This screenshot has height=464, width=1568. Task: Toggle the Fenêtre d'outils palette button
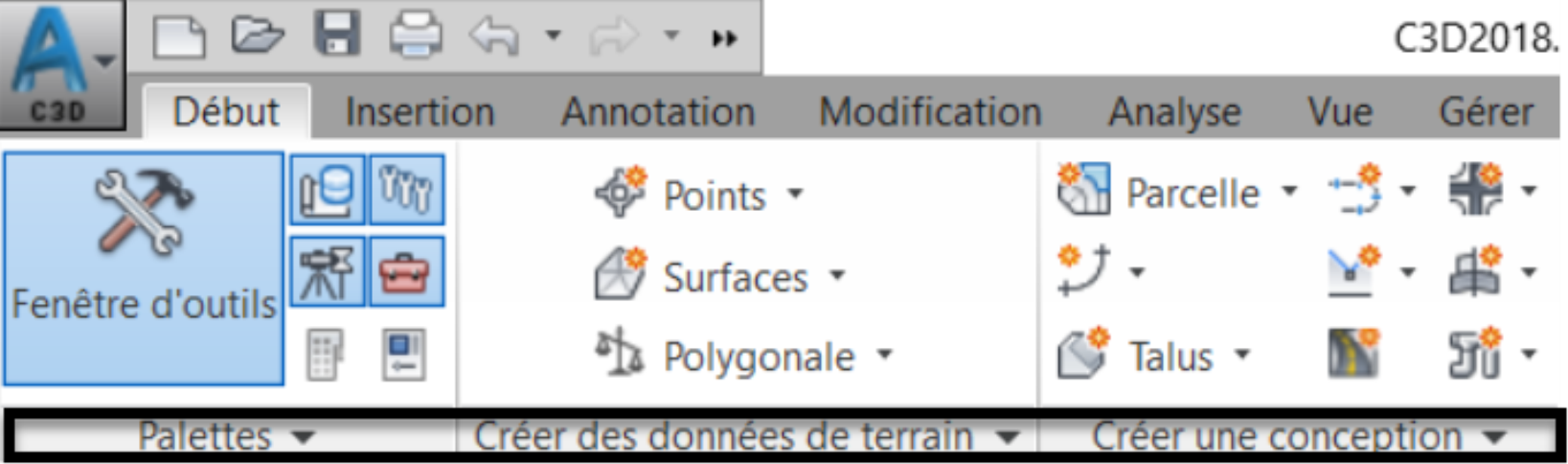pos(144,268)
